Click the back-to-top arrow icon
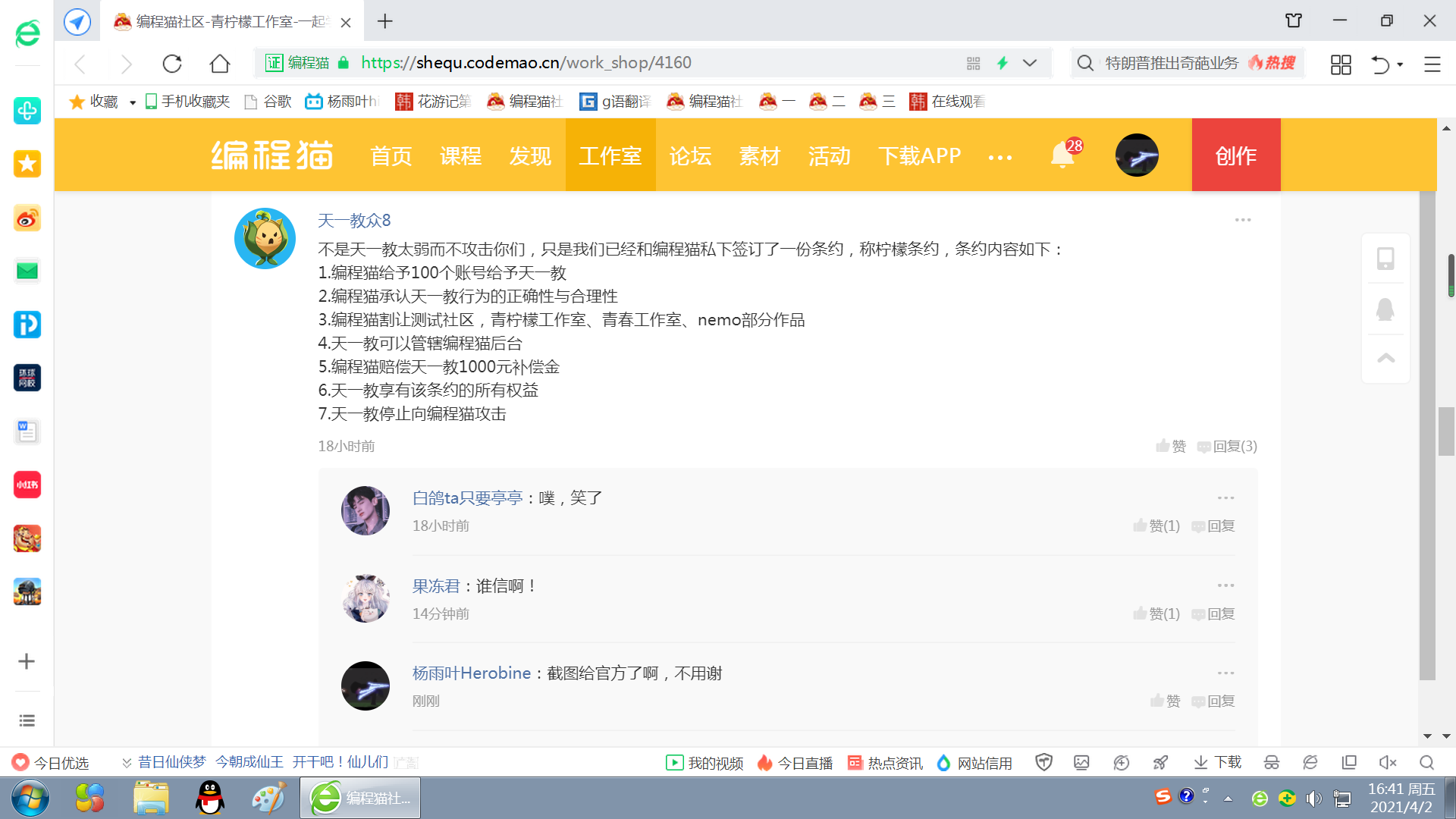1456x819 pixels. coord(1385,358)
